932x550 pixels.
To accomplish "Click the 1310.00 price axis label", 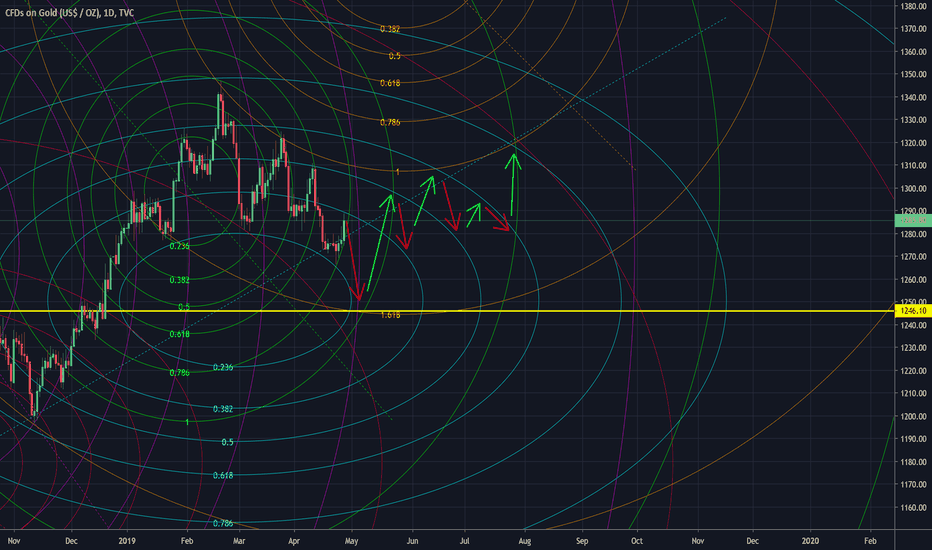I will (x=914, y=165).
